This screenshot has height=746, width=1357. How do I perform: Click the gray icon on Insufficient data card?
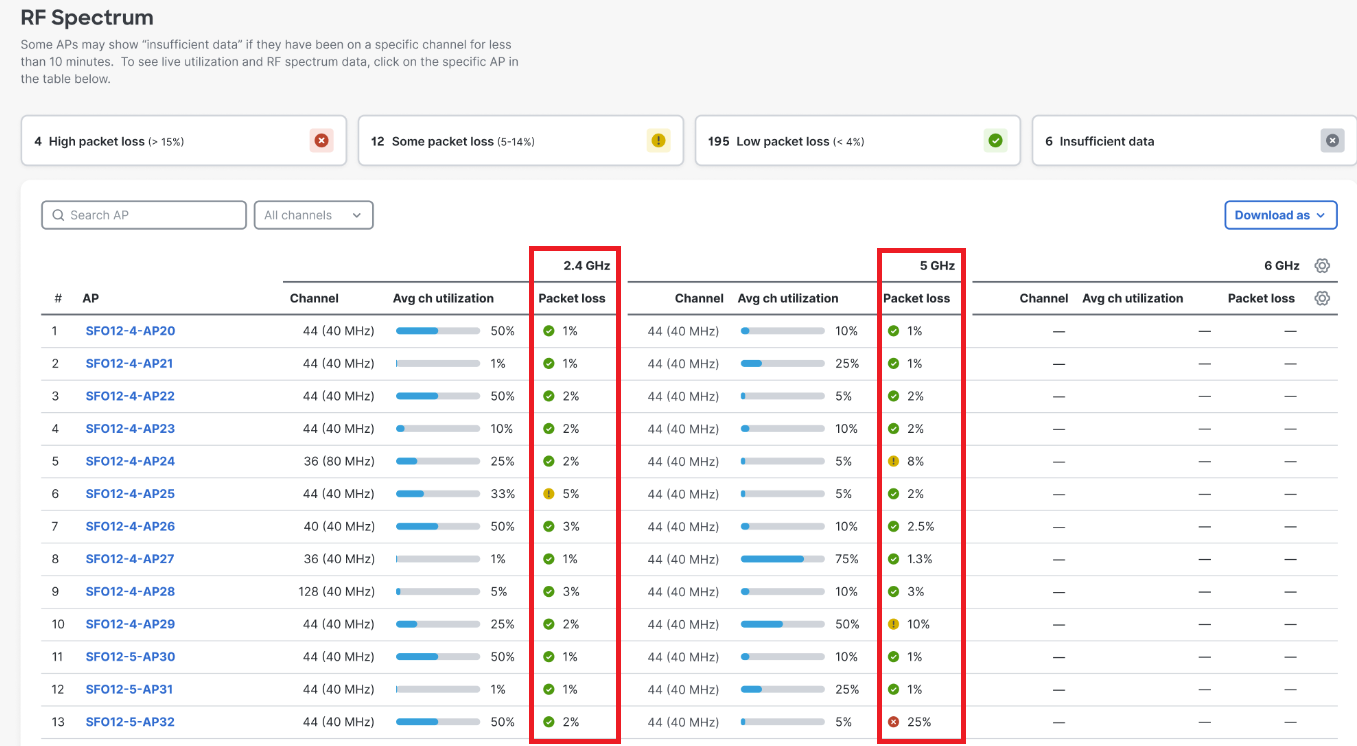1332,140
